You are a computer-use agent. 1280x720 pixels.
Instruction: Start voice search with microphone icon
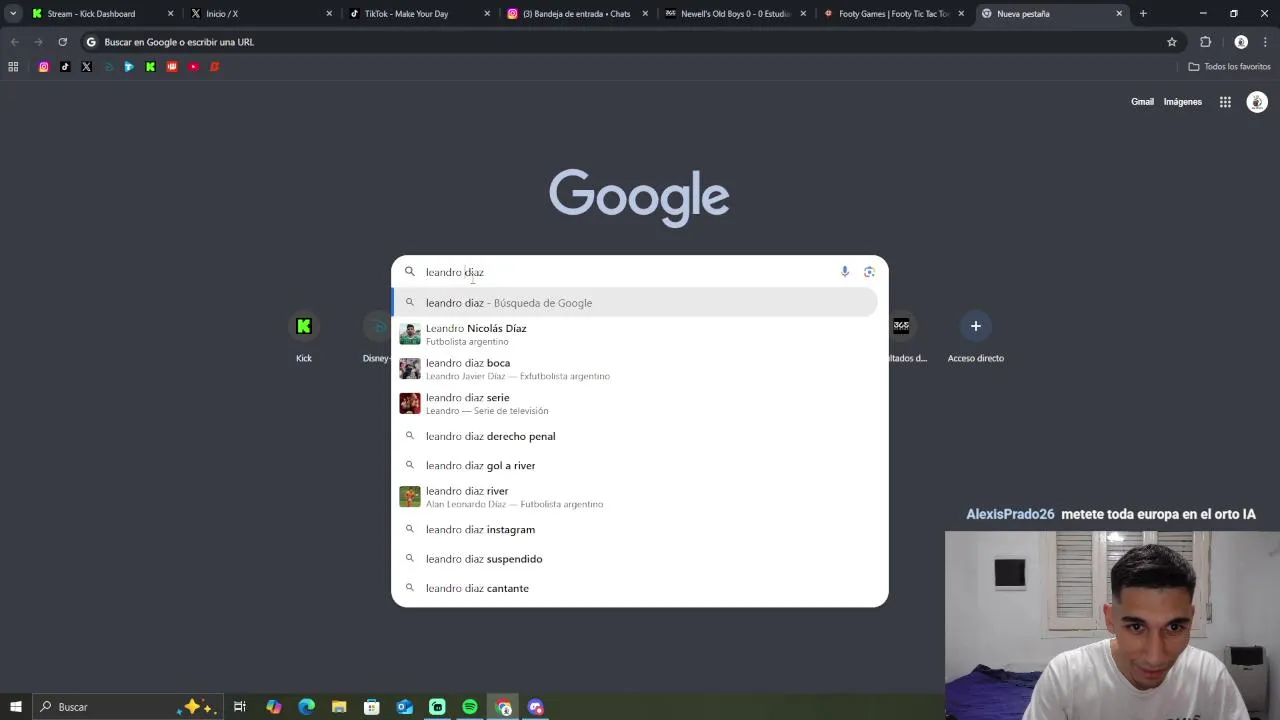point(845,272)
